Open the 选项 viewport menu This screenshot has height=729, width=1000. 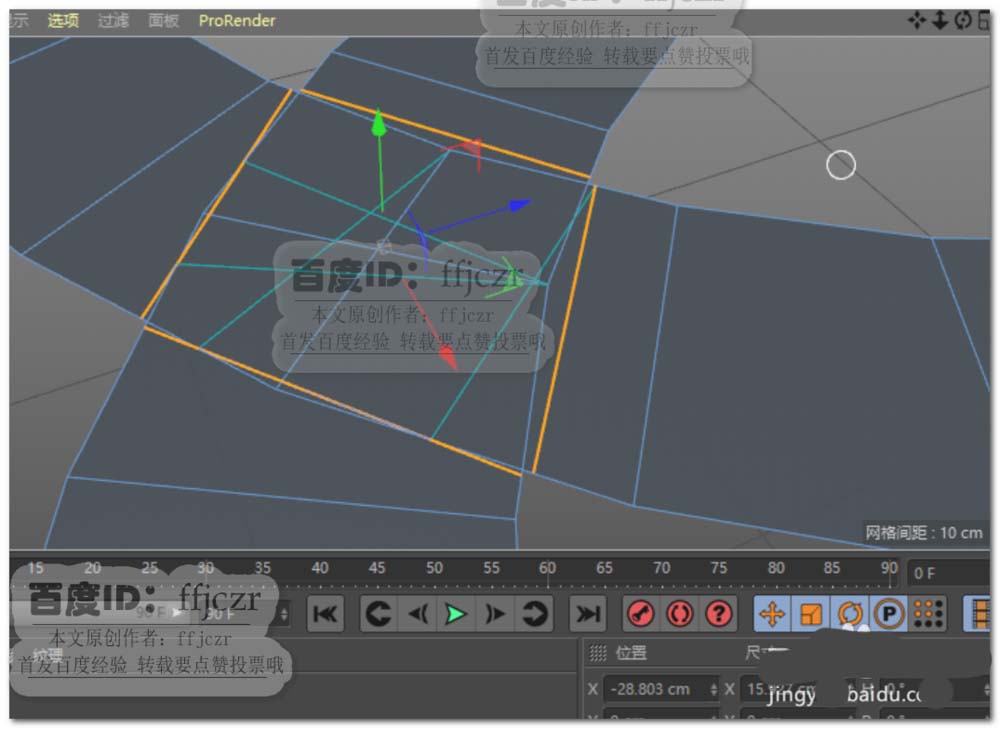63,21
